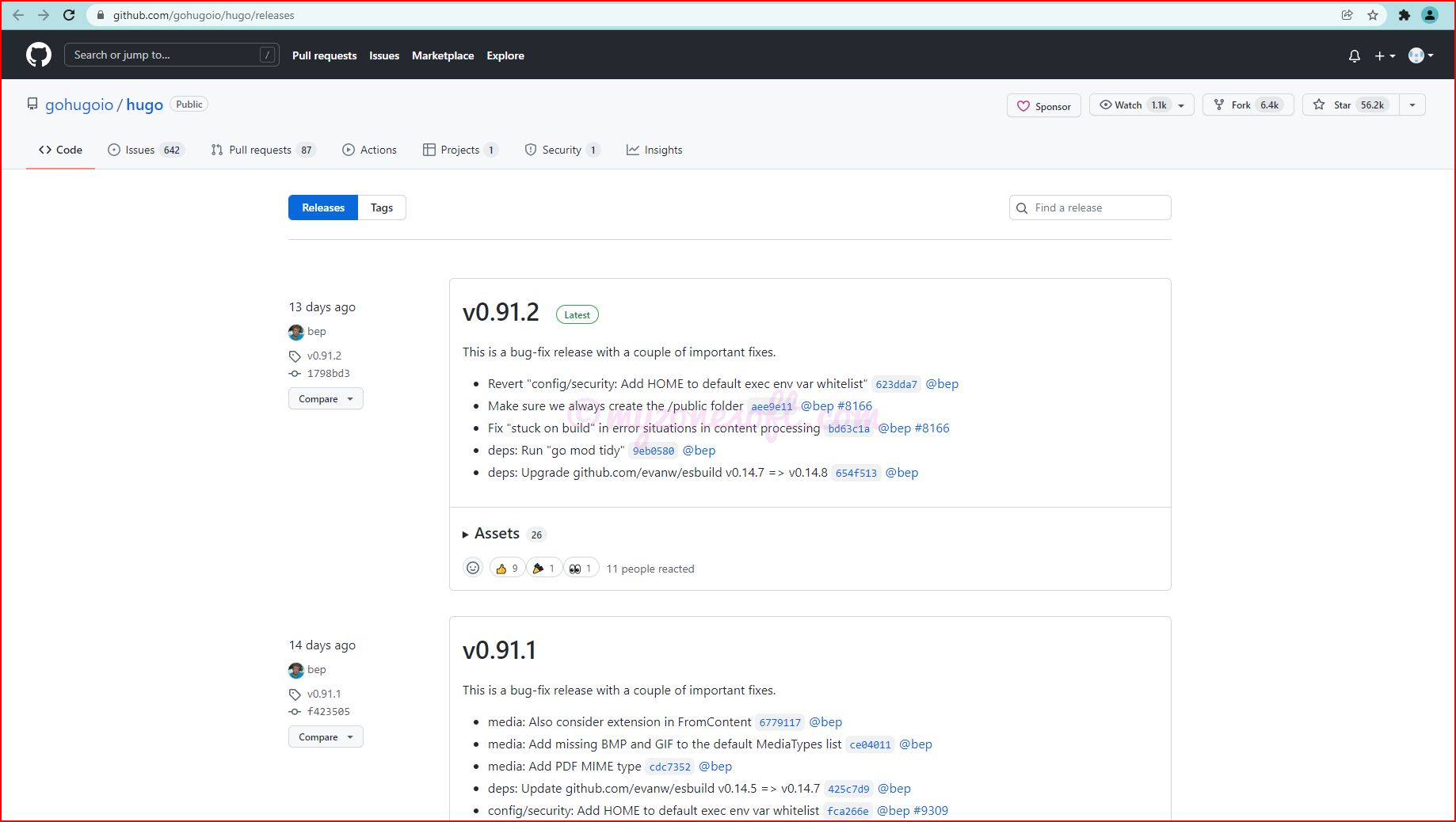Focus the Search or jump to field

point(172,55)
